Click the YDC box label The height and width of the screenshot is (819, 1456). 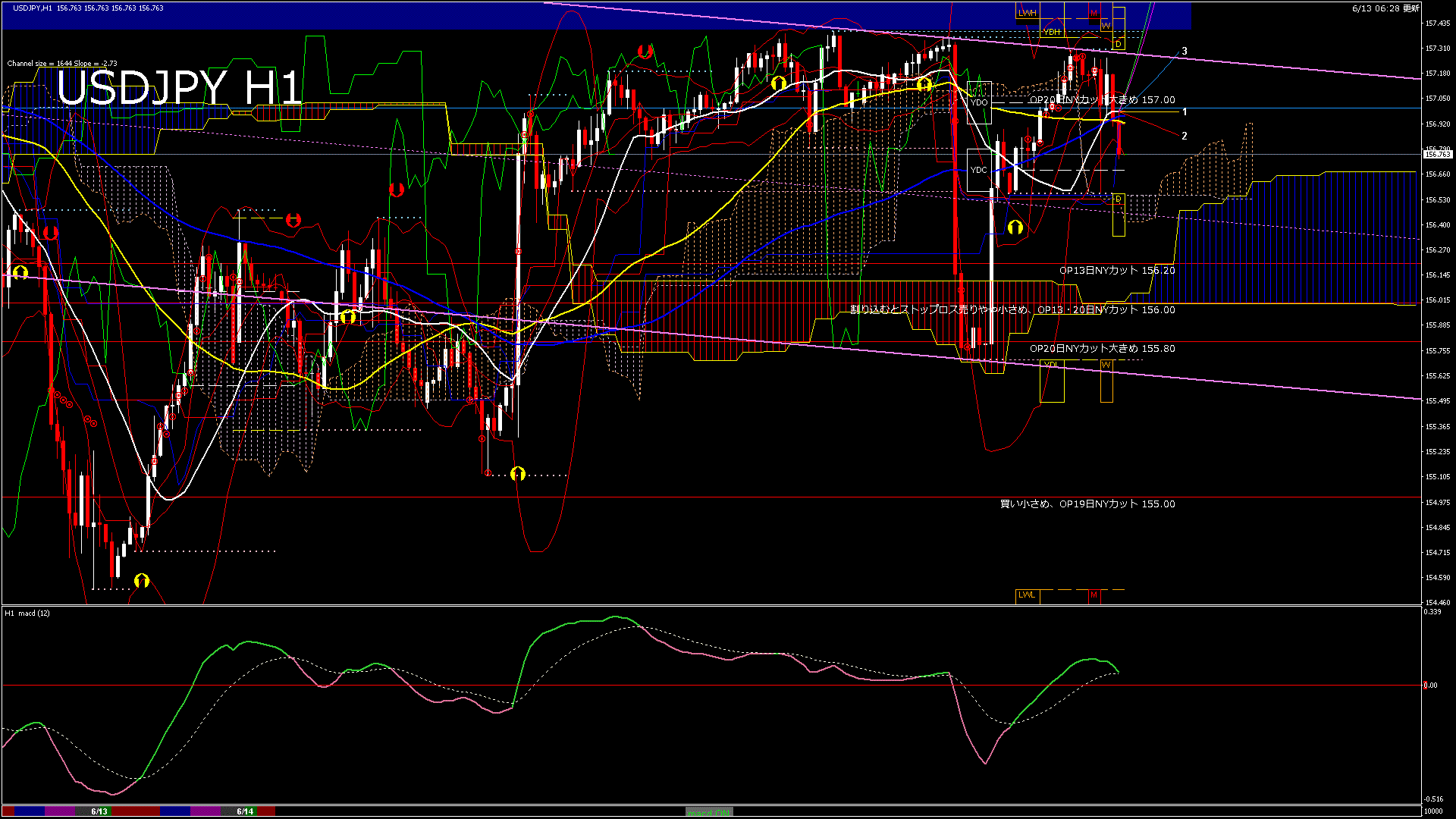coord(979,170)
